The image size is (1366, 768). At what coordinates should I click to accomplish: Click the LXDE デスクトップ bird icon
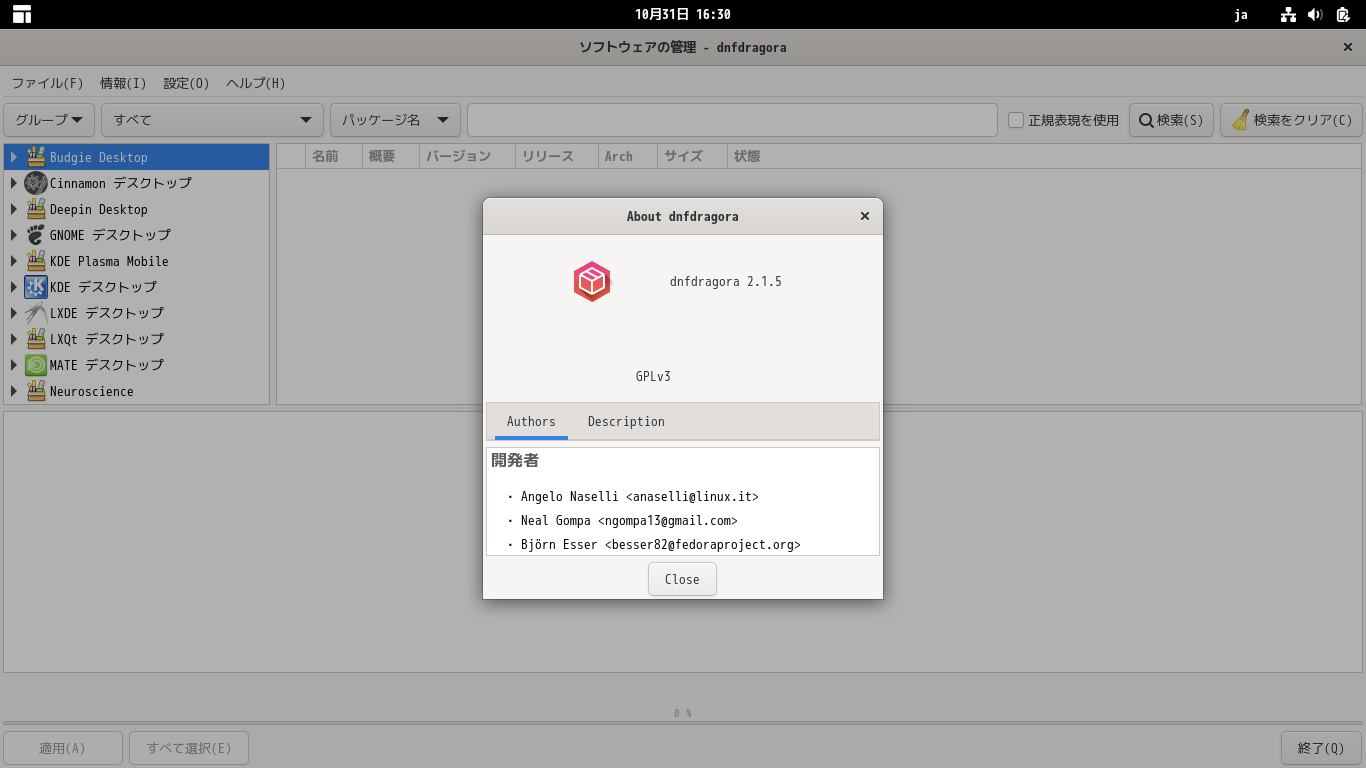click(36, 313)
